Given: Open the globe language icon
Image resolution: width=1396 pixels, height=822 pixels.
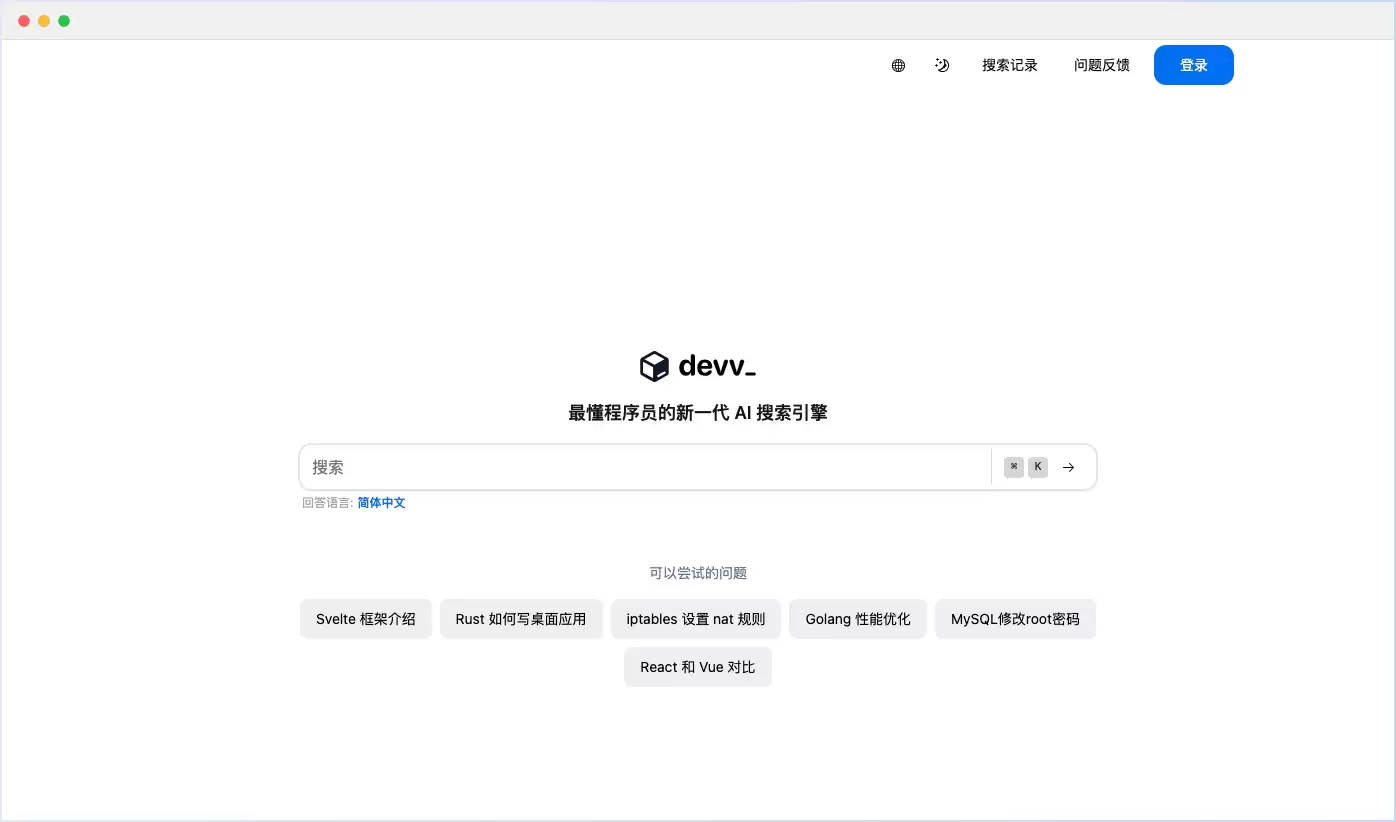Looking at the screenshot, I should click(897, 64).
